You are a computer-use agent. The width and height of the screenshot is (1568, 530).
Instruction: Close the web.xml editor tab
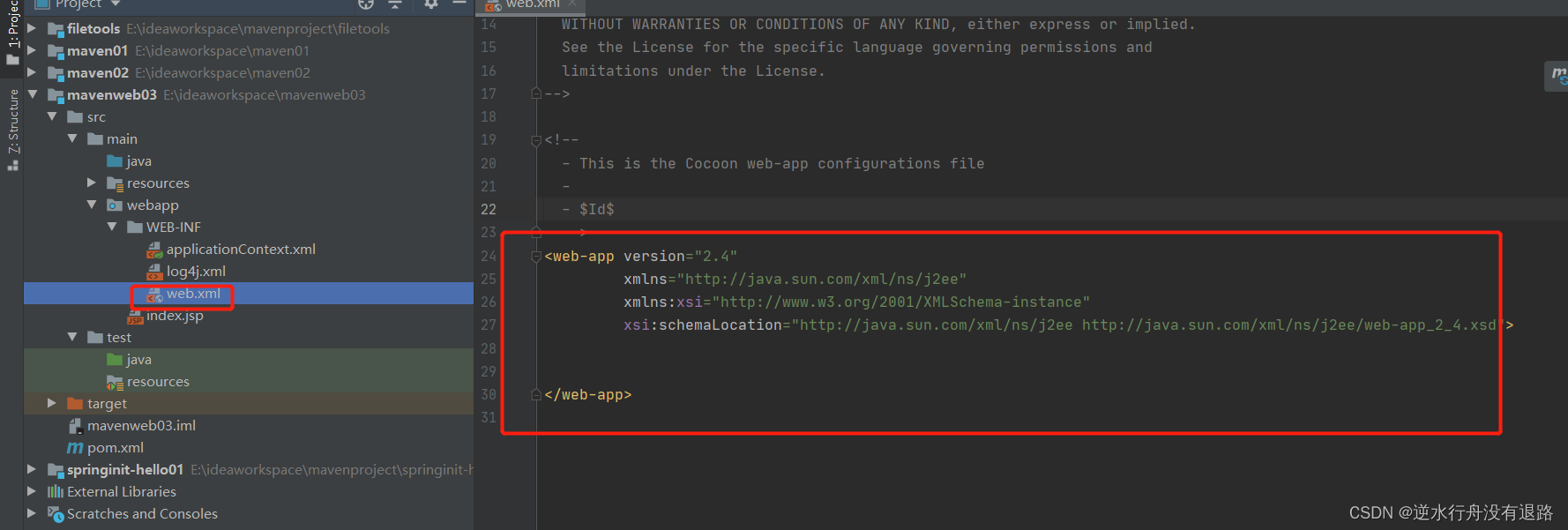[x=572, y=4]
